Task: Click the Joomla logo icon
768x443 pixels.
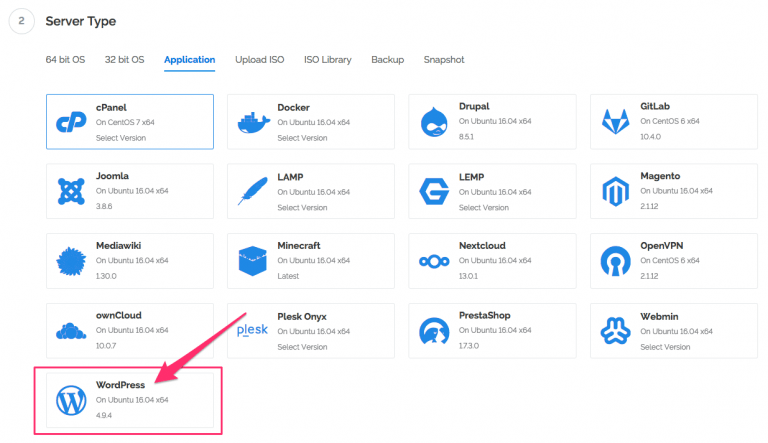Action: click(71, 191)
